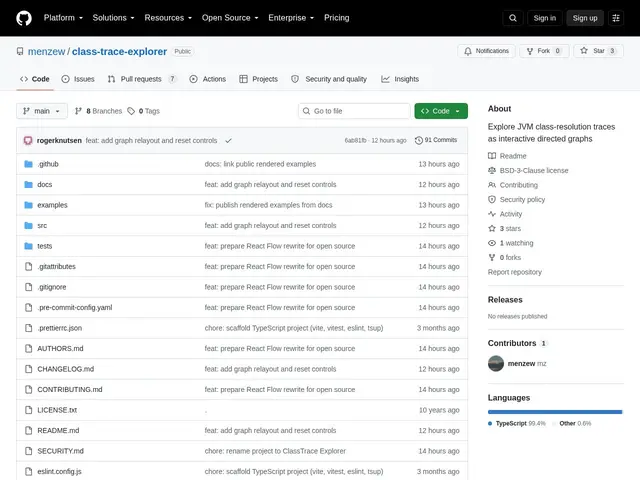Click the Sign in link

(x=544, y=18)
